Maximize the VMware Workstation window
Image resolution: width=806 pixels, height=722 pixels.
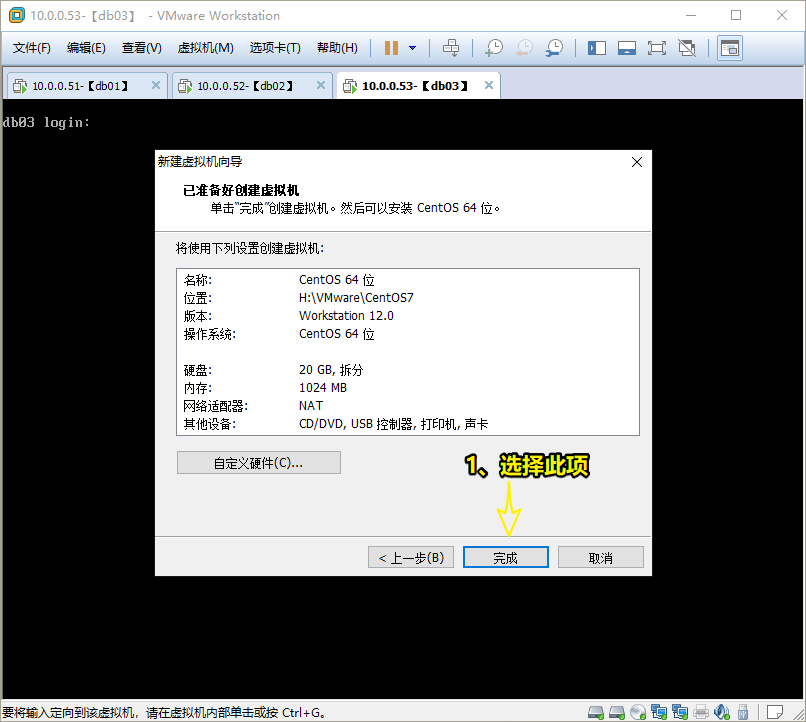coord(736,15)
